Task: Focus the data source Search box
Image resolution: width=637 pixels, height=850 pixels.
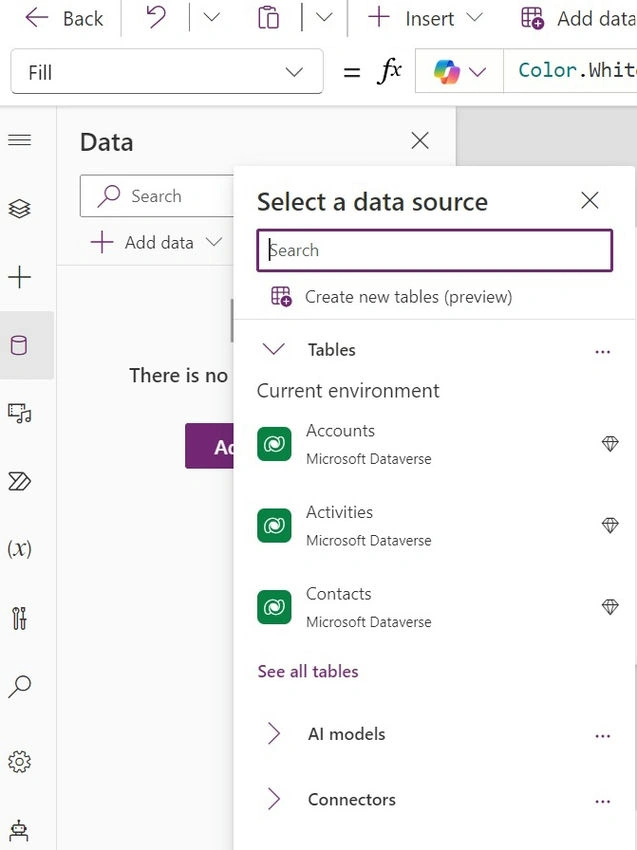Action: point(434,250)
